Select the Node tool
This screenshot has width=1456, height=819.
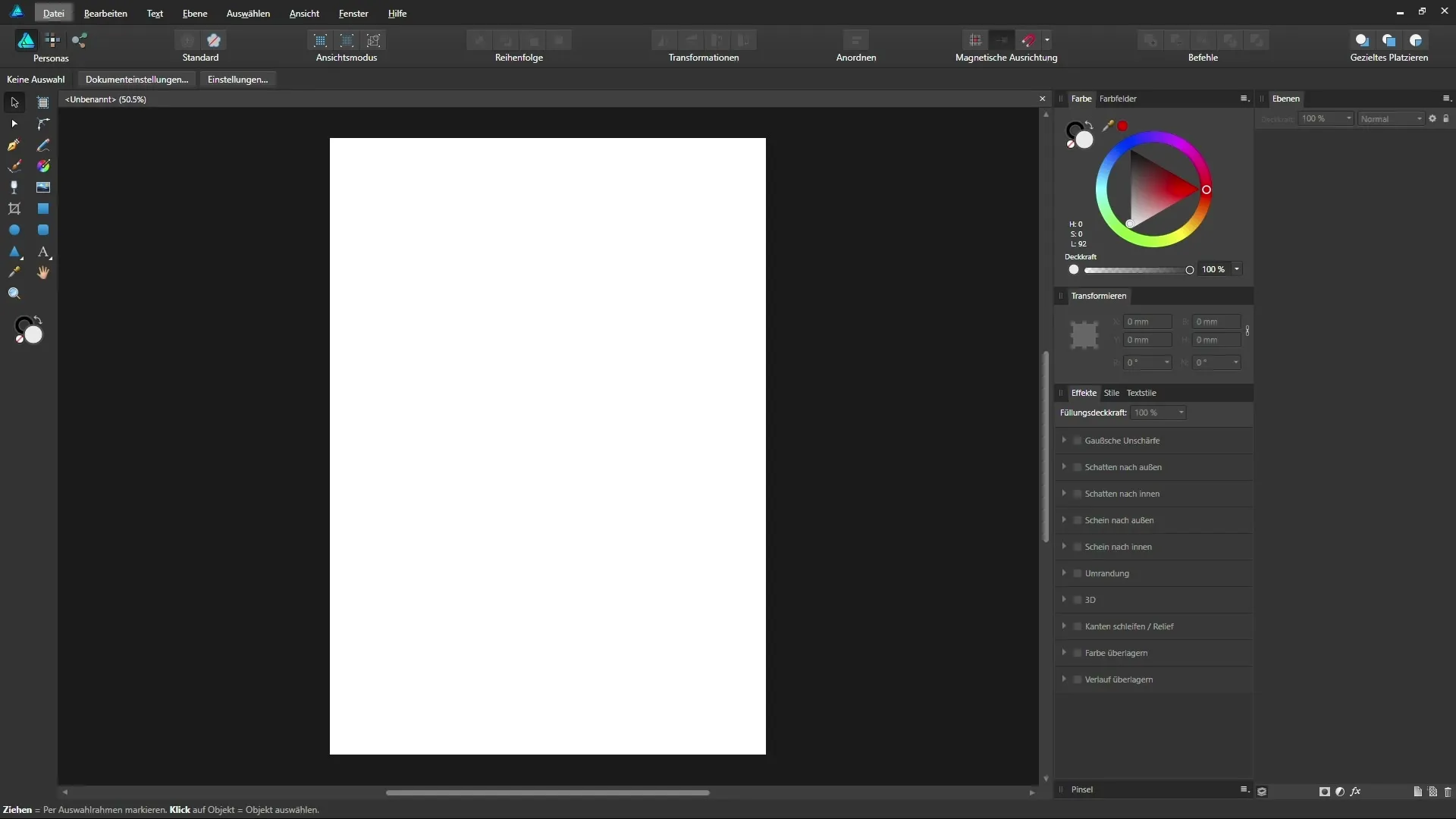click(x=14, y=124)
